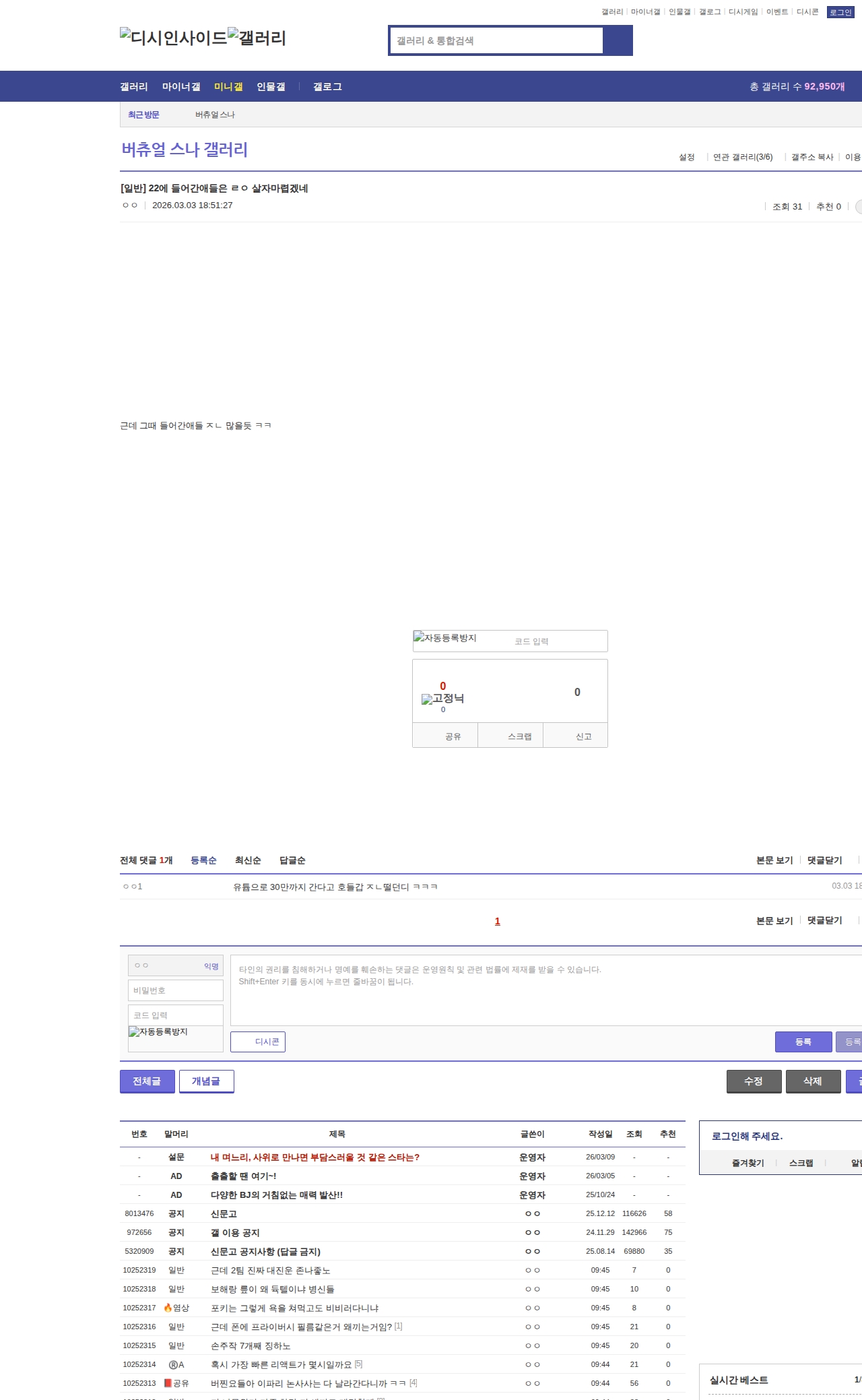Click the 익명 label in nickname box
The image size is (862, 1400).
[211, 966]
